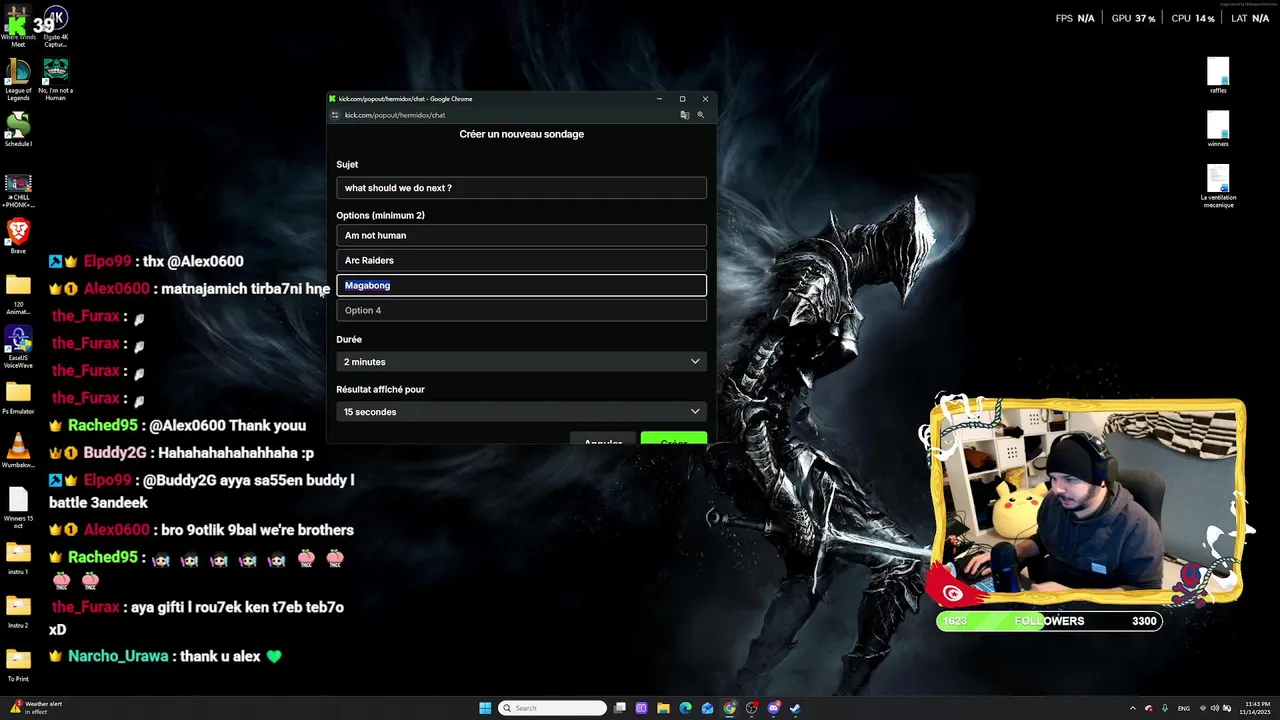Screen dimensions: 1280x720
Task: Select the Wumbakw... VLC media file
Action: coord(18,452)
